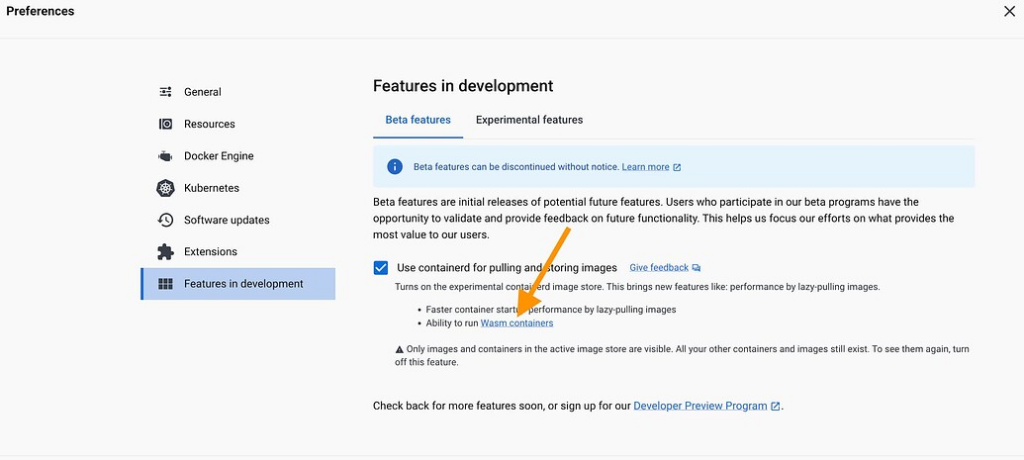Click the Kubernetes wheel icon
The height and width of the screenshot is (460, 1024).
[x=166, y=188]
